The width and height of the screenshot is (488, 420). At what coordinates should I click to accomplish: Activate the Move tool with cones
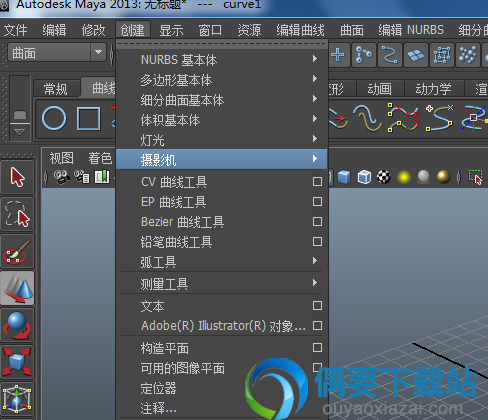(x=17, y=288)
